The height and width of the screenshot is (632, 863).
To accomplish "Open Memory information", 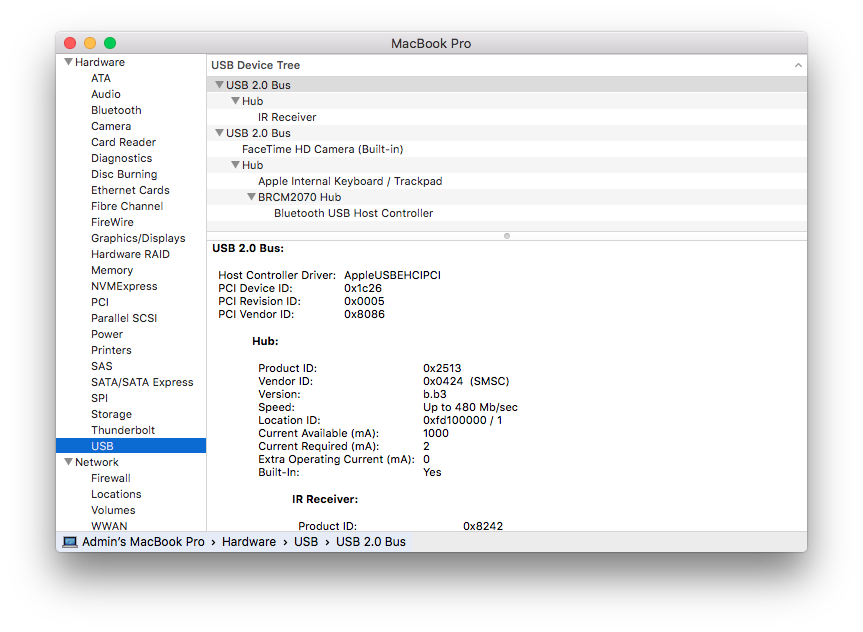I will pyautogui.click(x=112, y=270).
